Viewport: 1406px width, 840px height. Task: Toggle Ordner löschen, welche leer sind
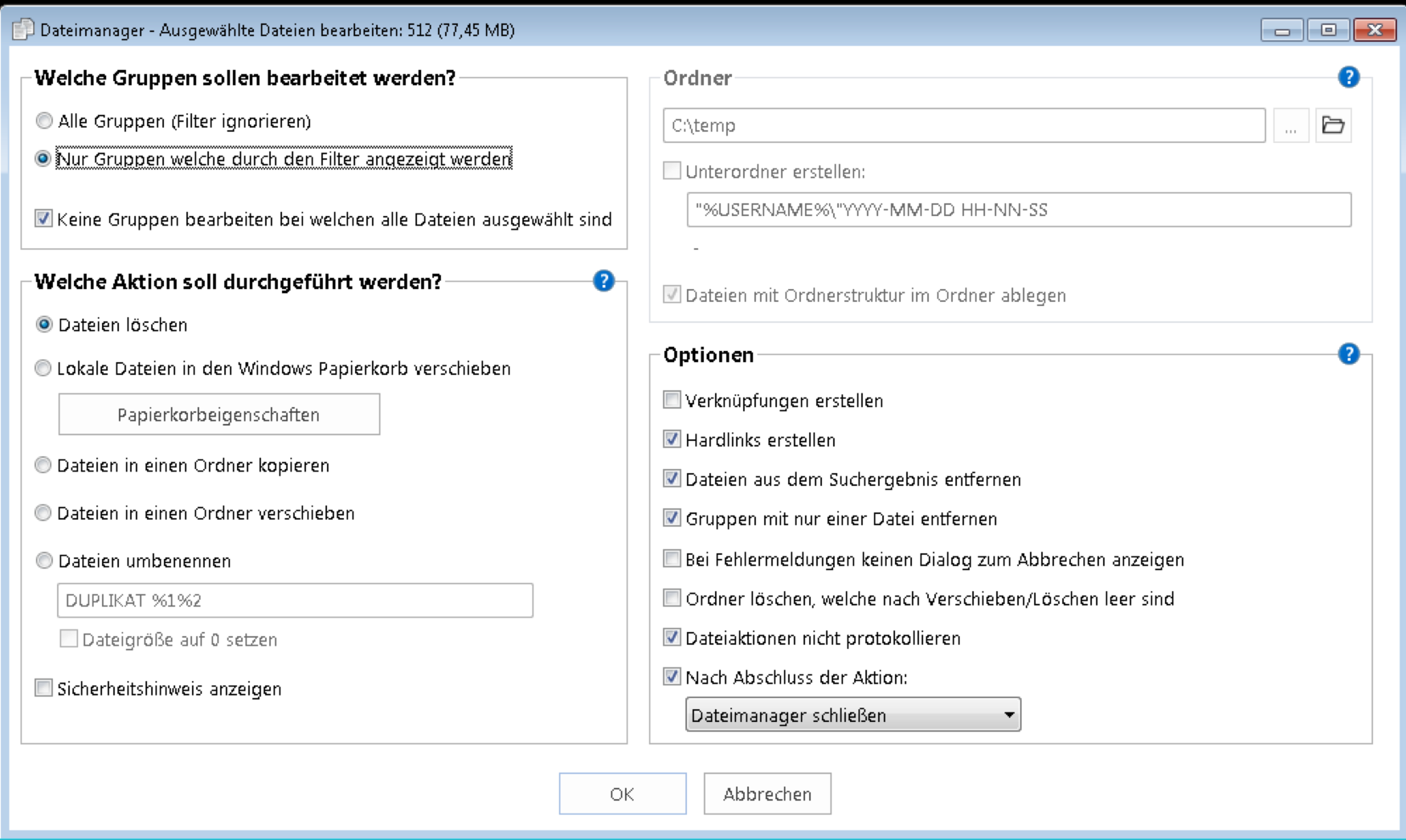[x=672, y=598]
